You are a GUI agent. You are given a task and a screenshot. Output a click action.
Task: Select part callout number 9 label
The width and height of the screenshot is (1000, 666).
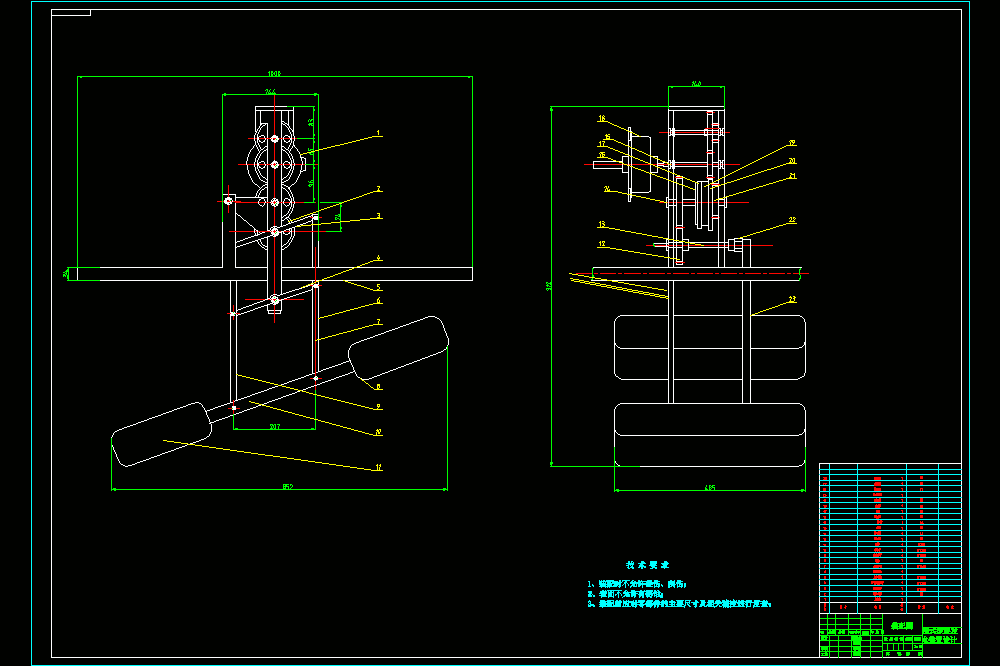click(378, 406)
